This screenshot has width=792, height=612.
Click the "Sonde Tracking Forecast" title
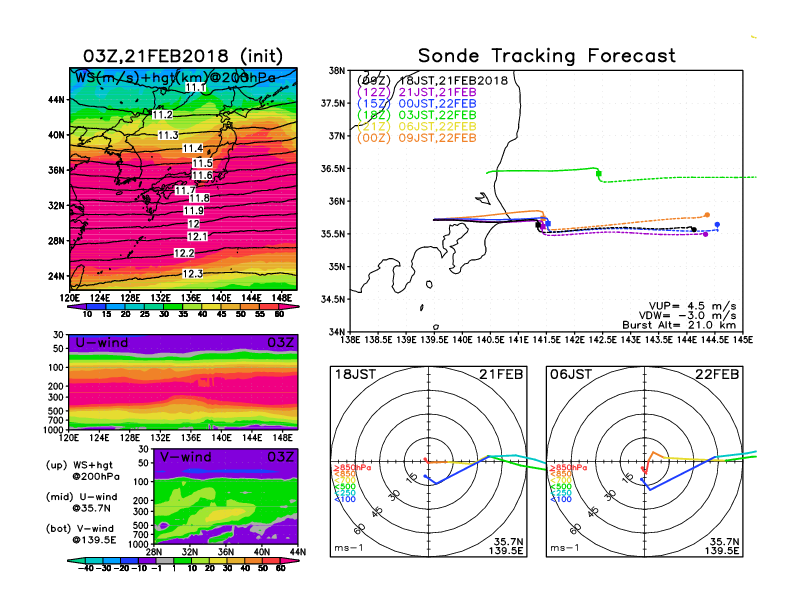coord(547,56)
